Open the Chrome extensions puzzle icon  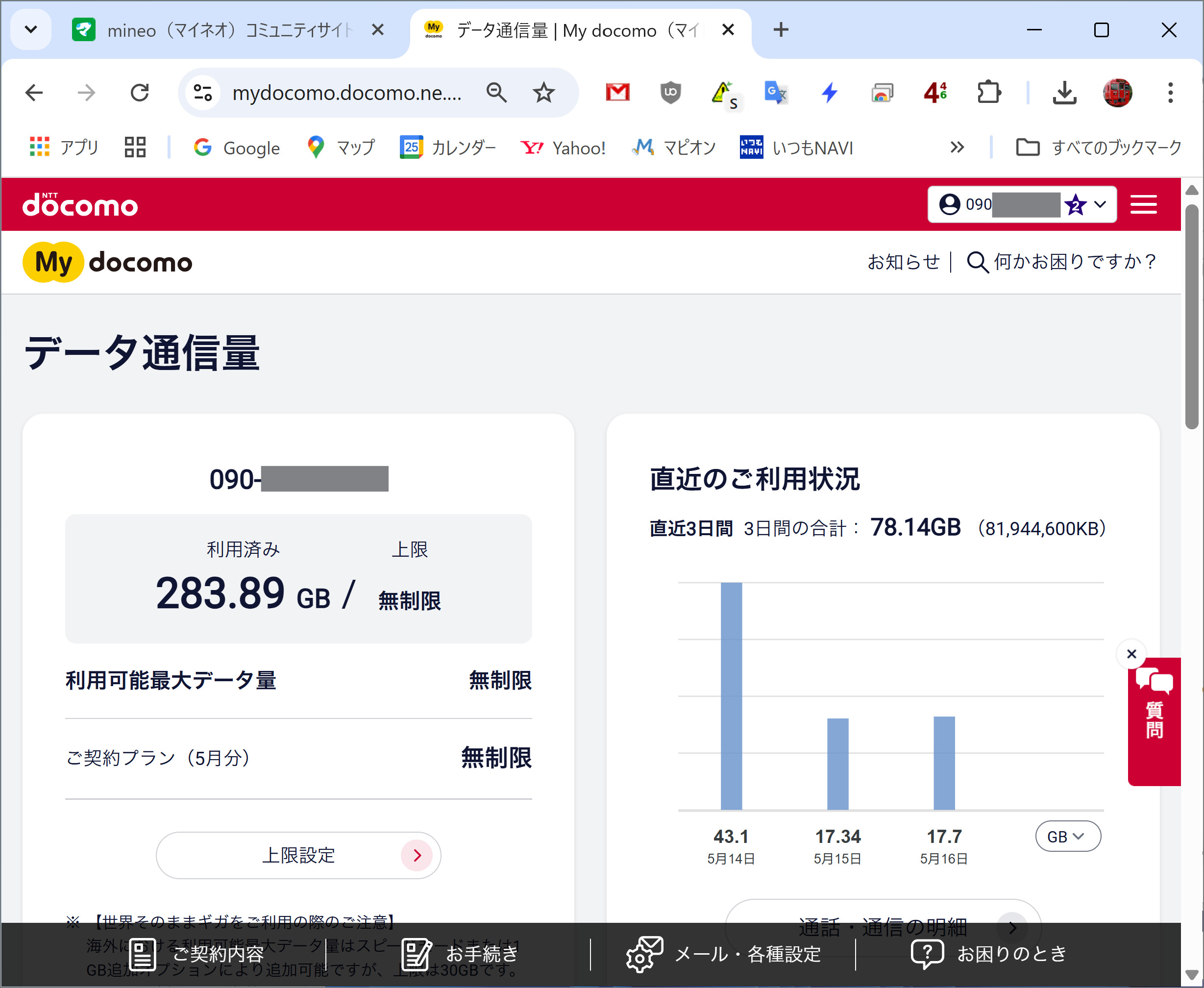pos(988,92)
